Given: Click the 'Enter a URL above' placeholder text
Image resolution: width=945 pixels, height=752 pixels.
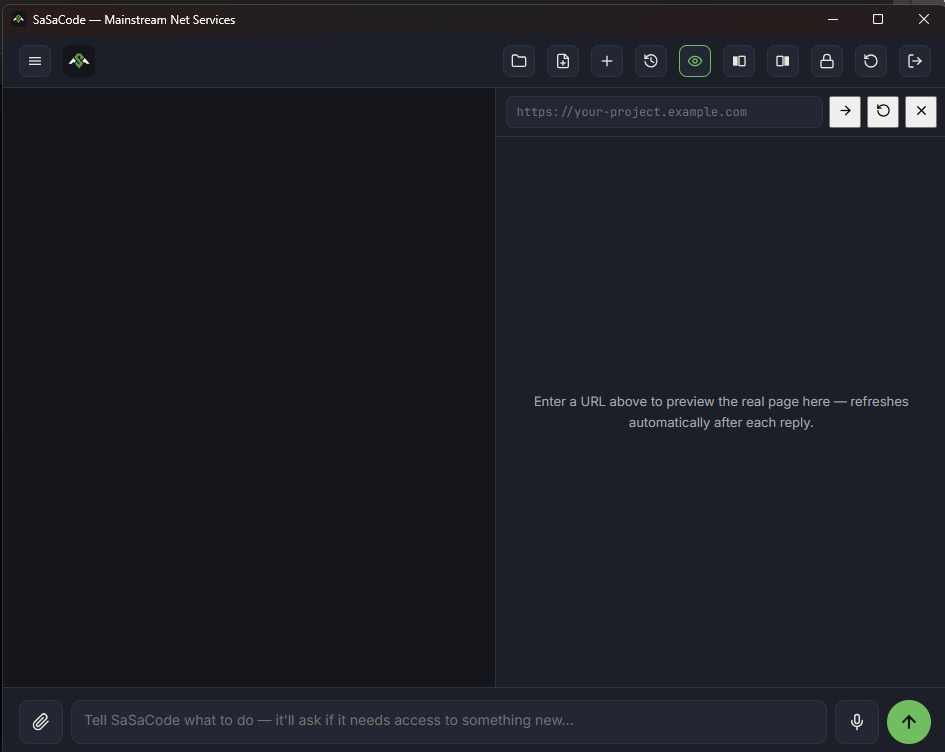Looking at the screenshot, I should [x=721, y=412].
